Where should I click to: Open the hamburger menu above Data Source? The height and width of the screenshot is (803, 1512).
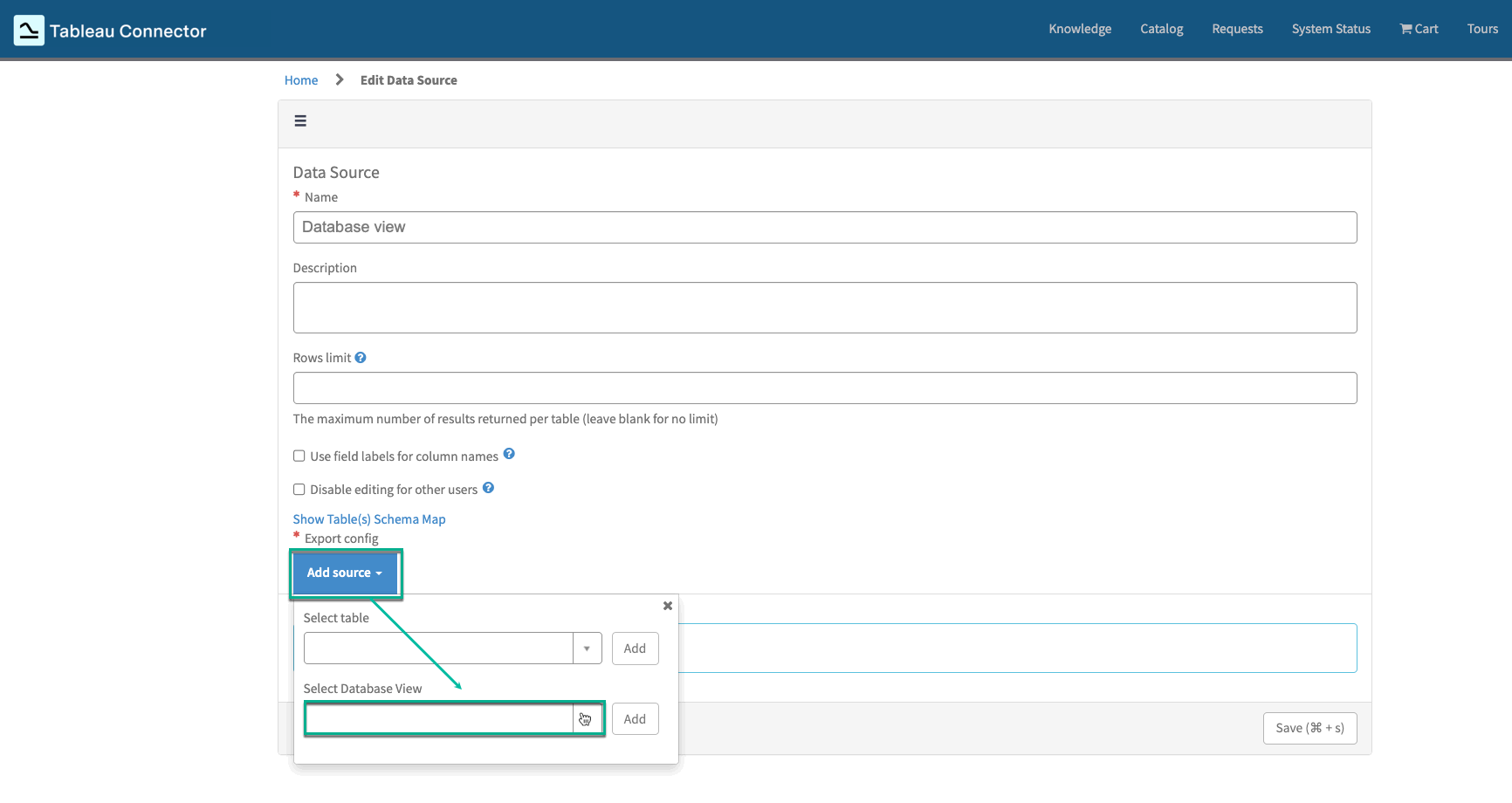pos(300,120)
